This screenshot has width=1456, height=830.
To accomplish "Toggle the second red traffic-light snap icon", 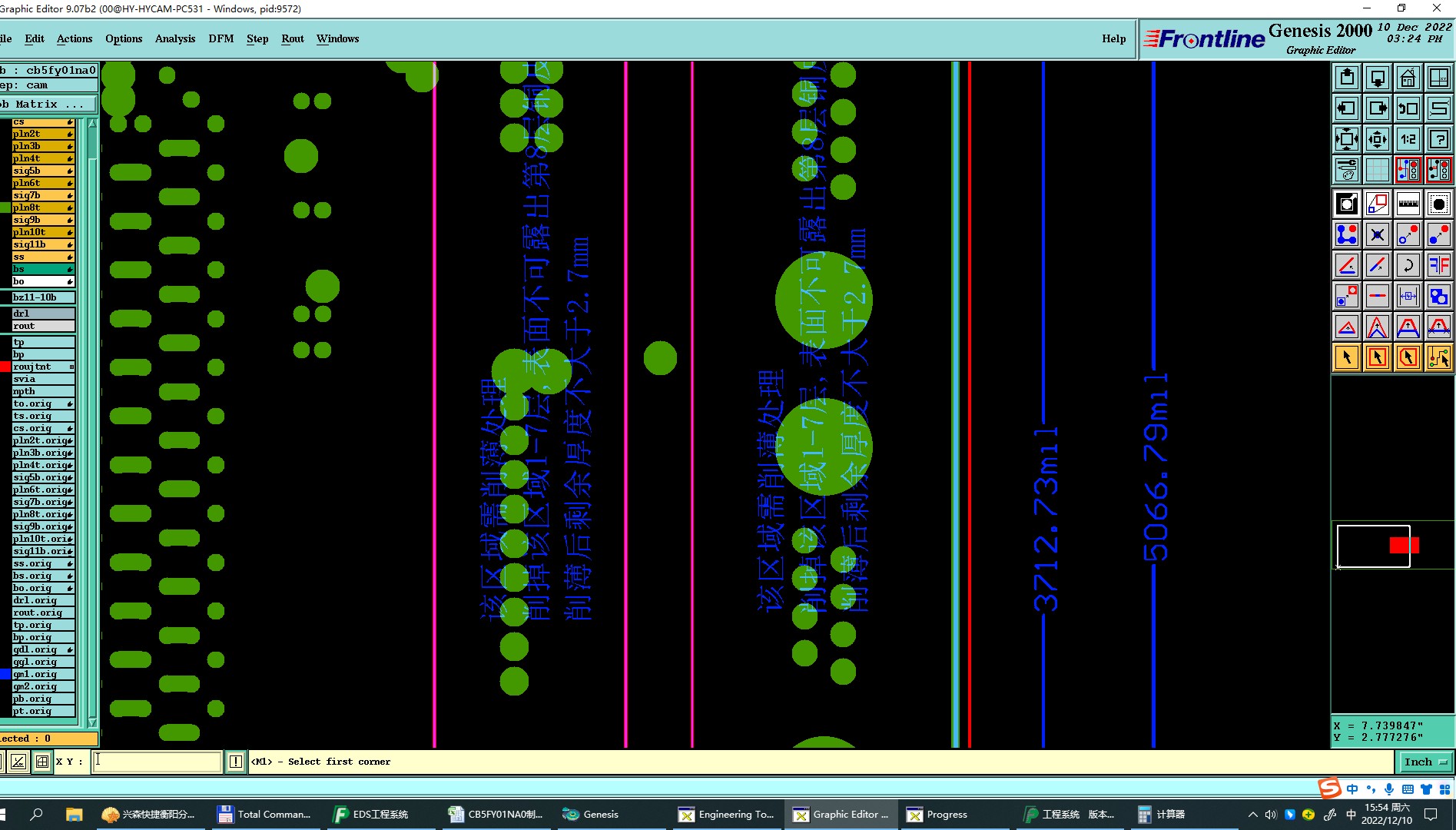I will 1439,170.
